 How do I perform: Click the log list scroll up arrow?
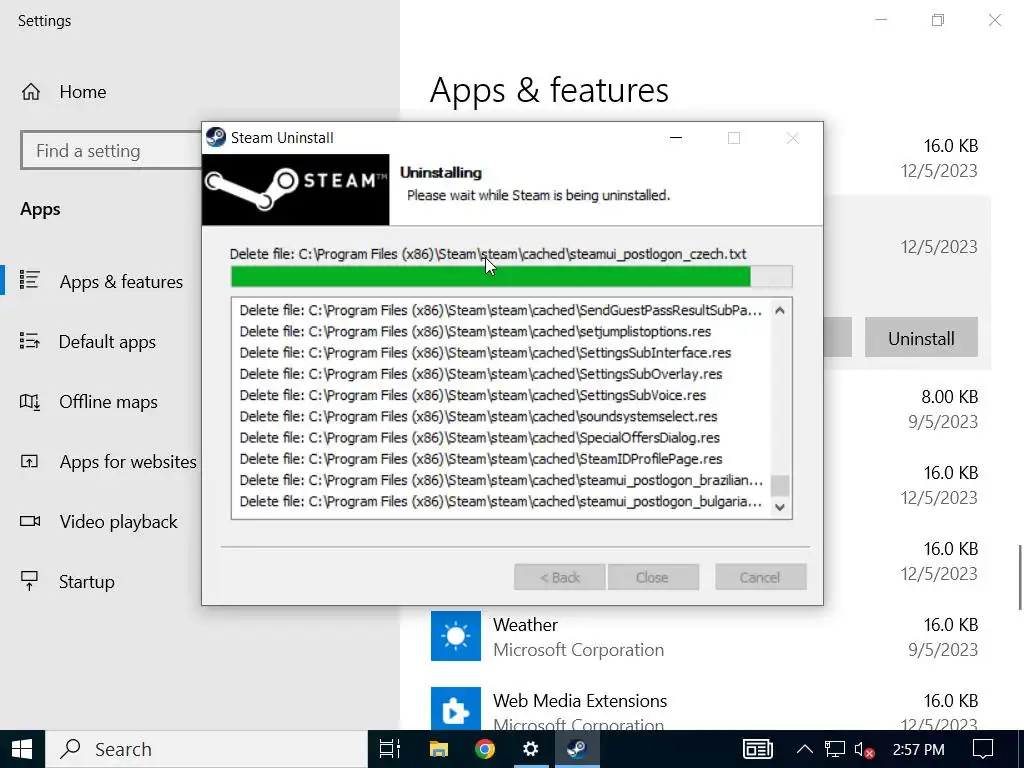(x=780, y=311)
